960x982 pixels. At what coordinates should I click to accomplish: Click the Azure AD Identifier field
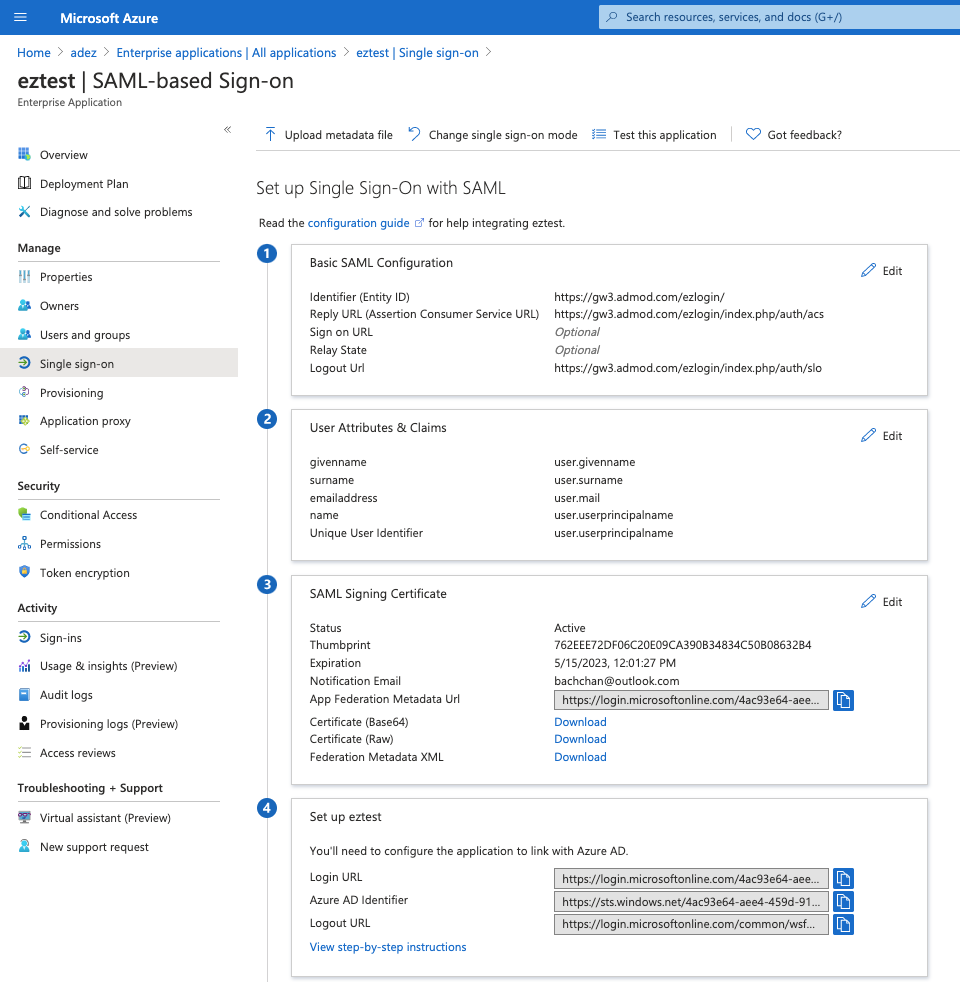[691, 902]
